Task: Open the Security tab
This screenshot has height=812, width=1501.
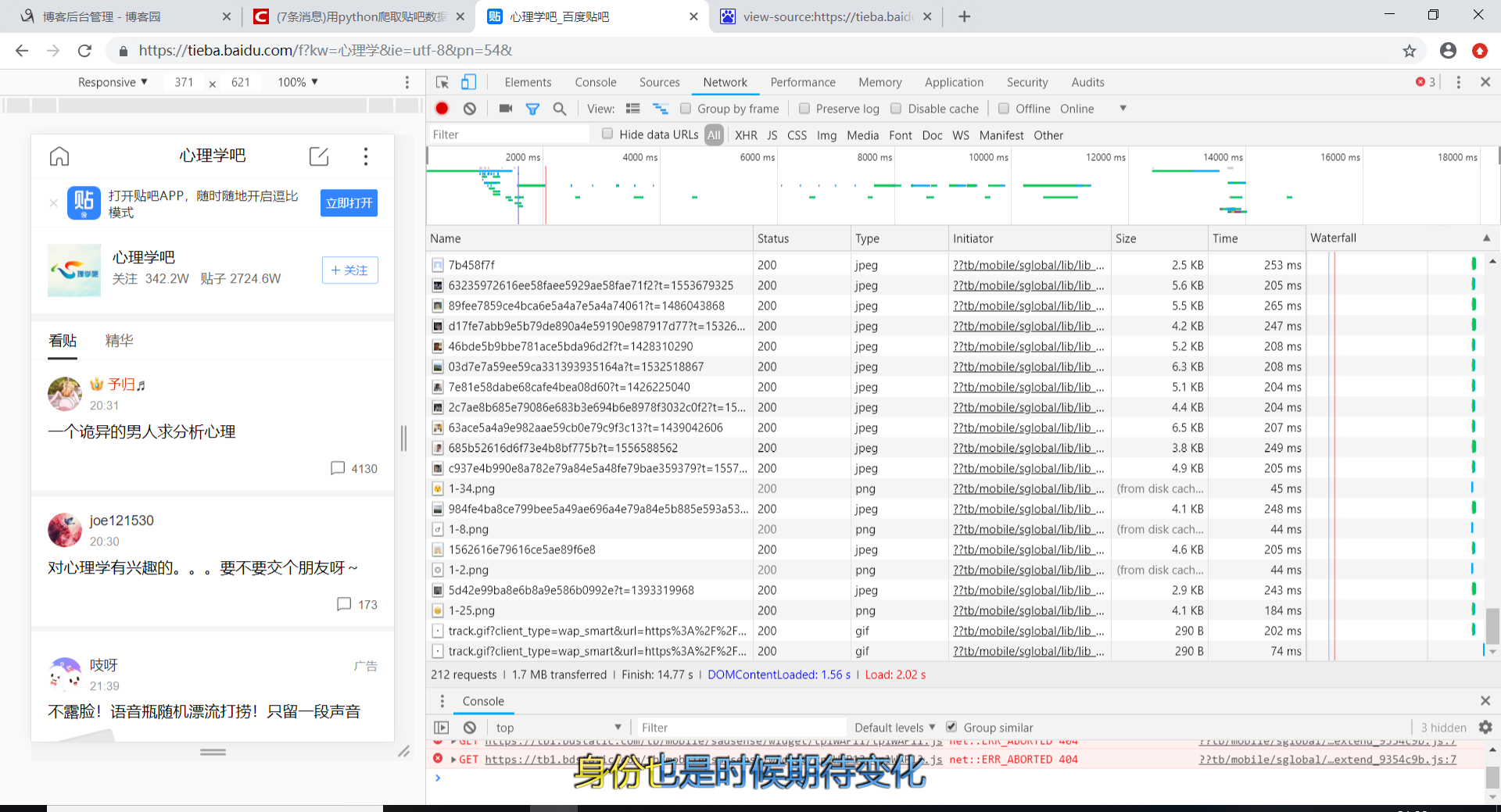Action: click(1027, 82)
